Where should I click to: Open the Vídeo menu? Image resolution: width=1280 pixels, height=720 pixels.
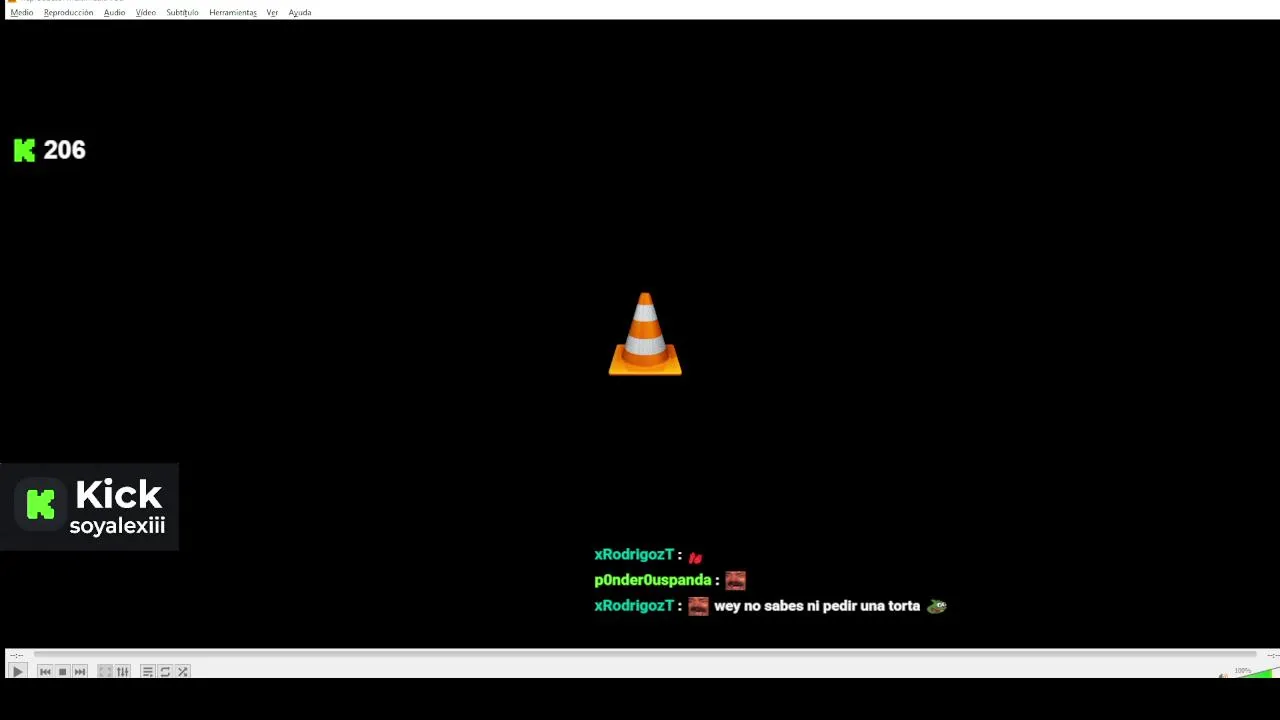pos(146,13)
